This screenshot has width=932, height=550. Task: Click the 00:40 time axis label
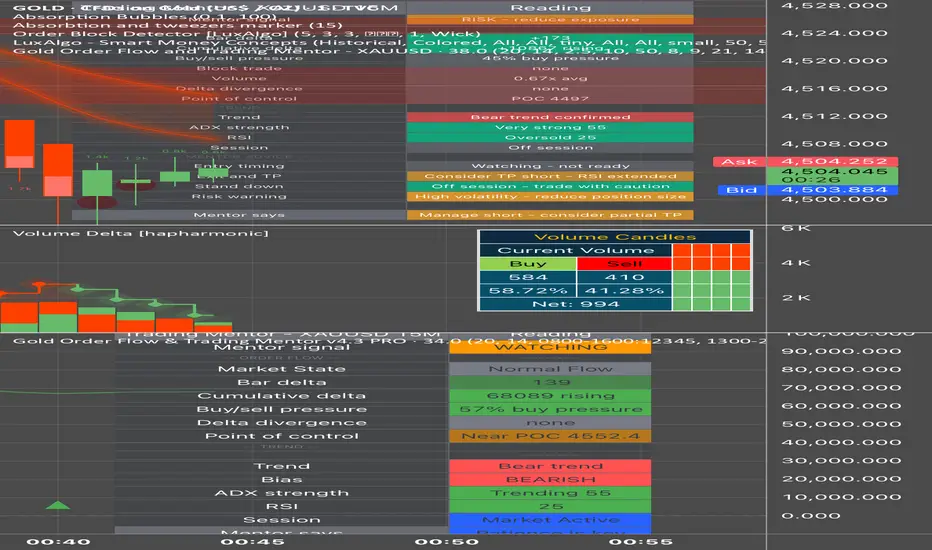pos(58,542)
